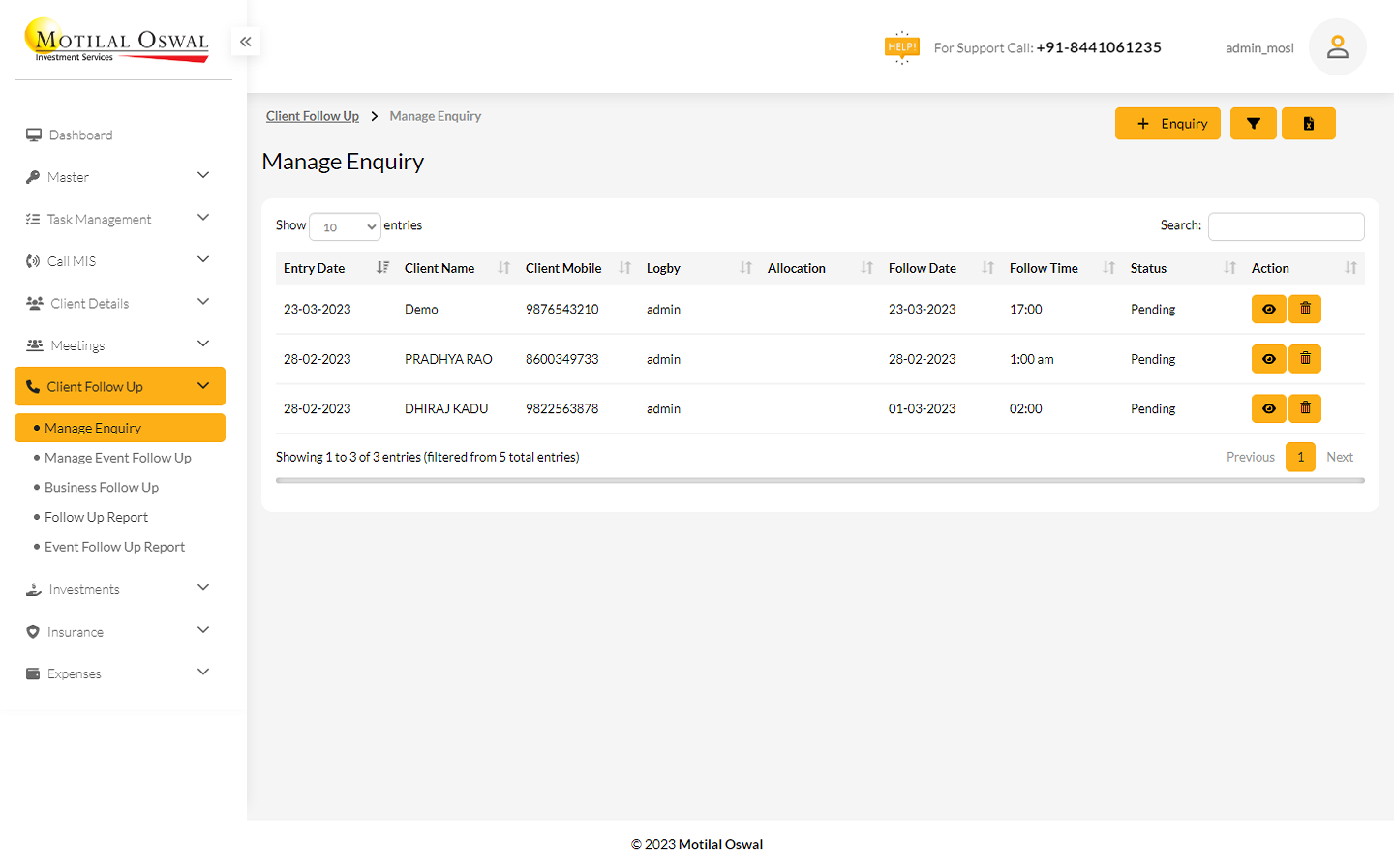Viewport: 1394px width, 868px height.
Task: Click the support number +91-8441061235
Action: click(x=1099, y=47)
